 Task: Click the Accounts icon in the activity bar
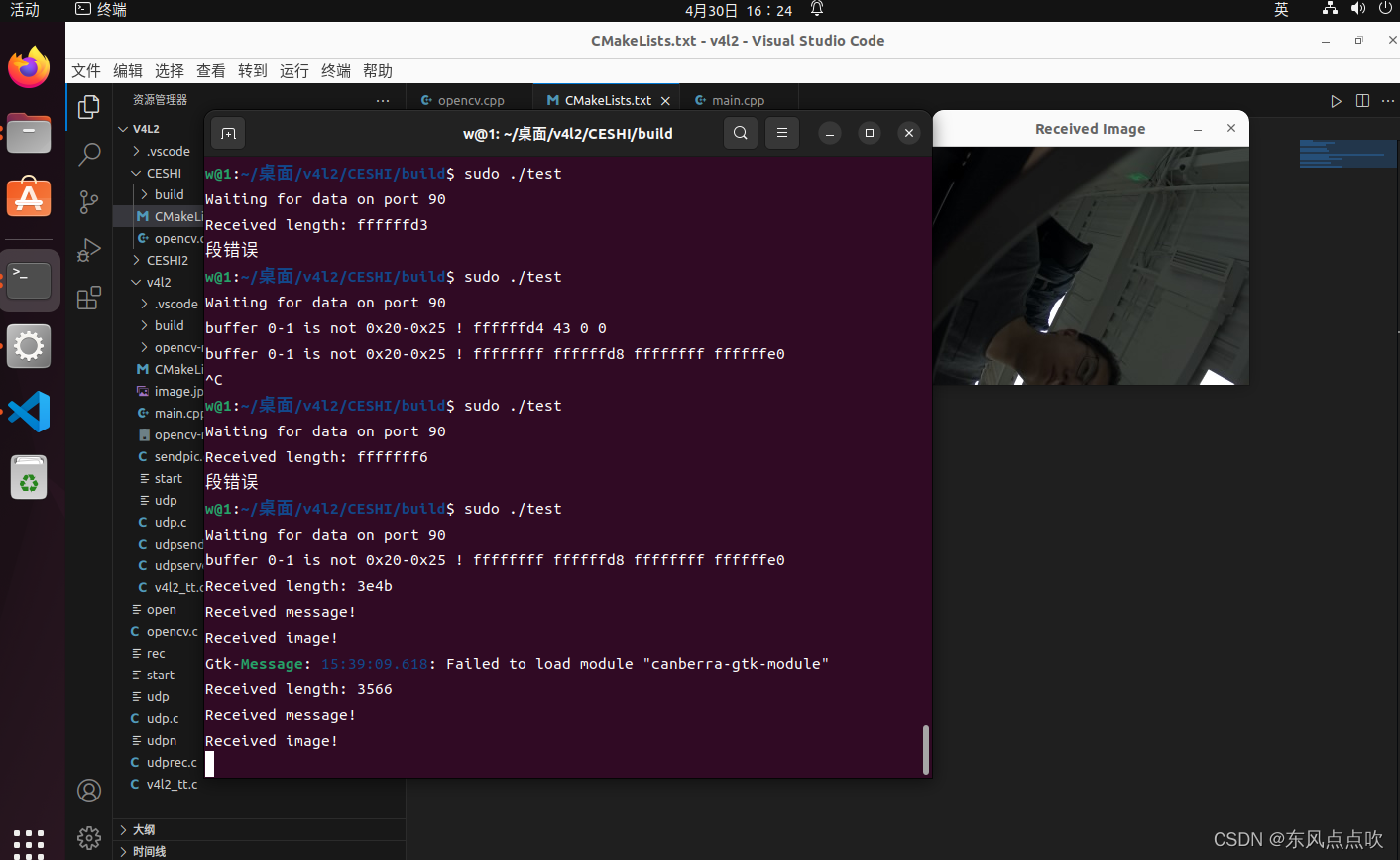[89, 791]
